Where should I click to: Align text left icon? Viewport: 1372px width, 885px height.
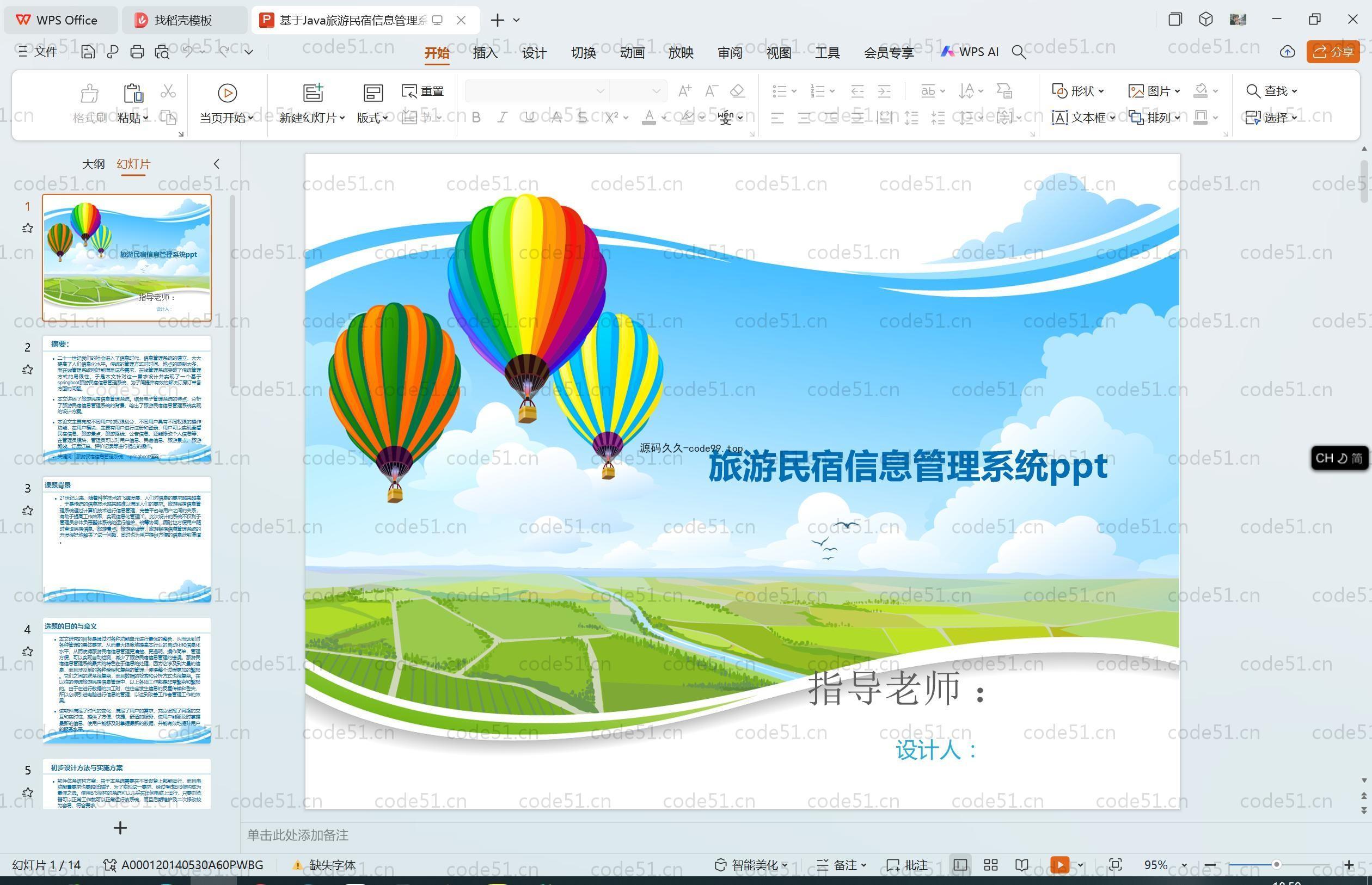(777, 119)
